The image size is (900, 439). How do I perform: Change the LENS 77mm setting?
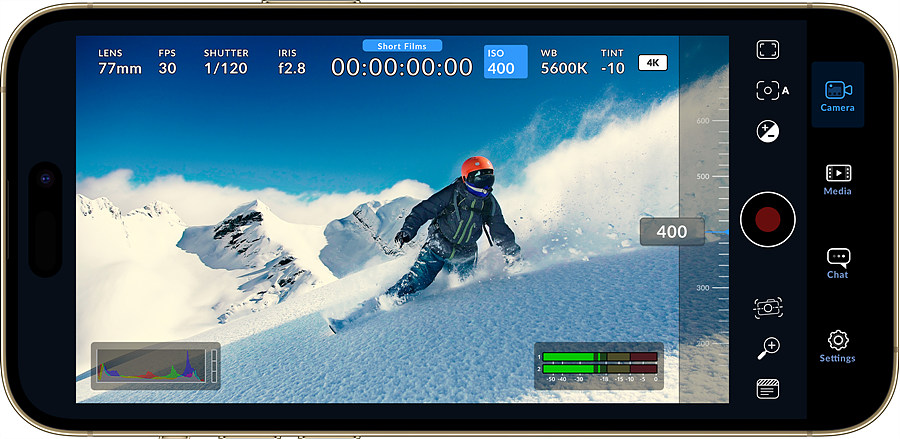(x=119, y=62)
